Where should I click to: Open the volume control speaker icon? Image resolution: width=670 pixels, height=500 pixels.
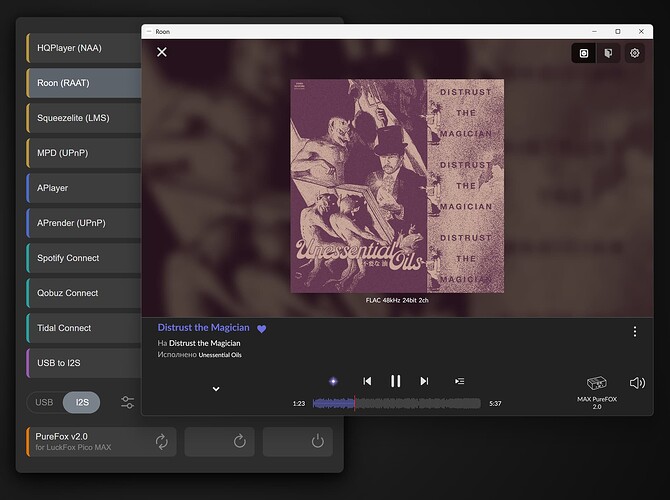(x=637, y=383)
